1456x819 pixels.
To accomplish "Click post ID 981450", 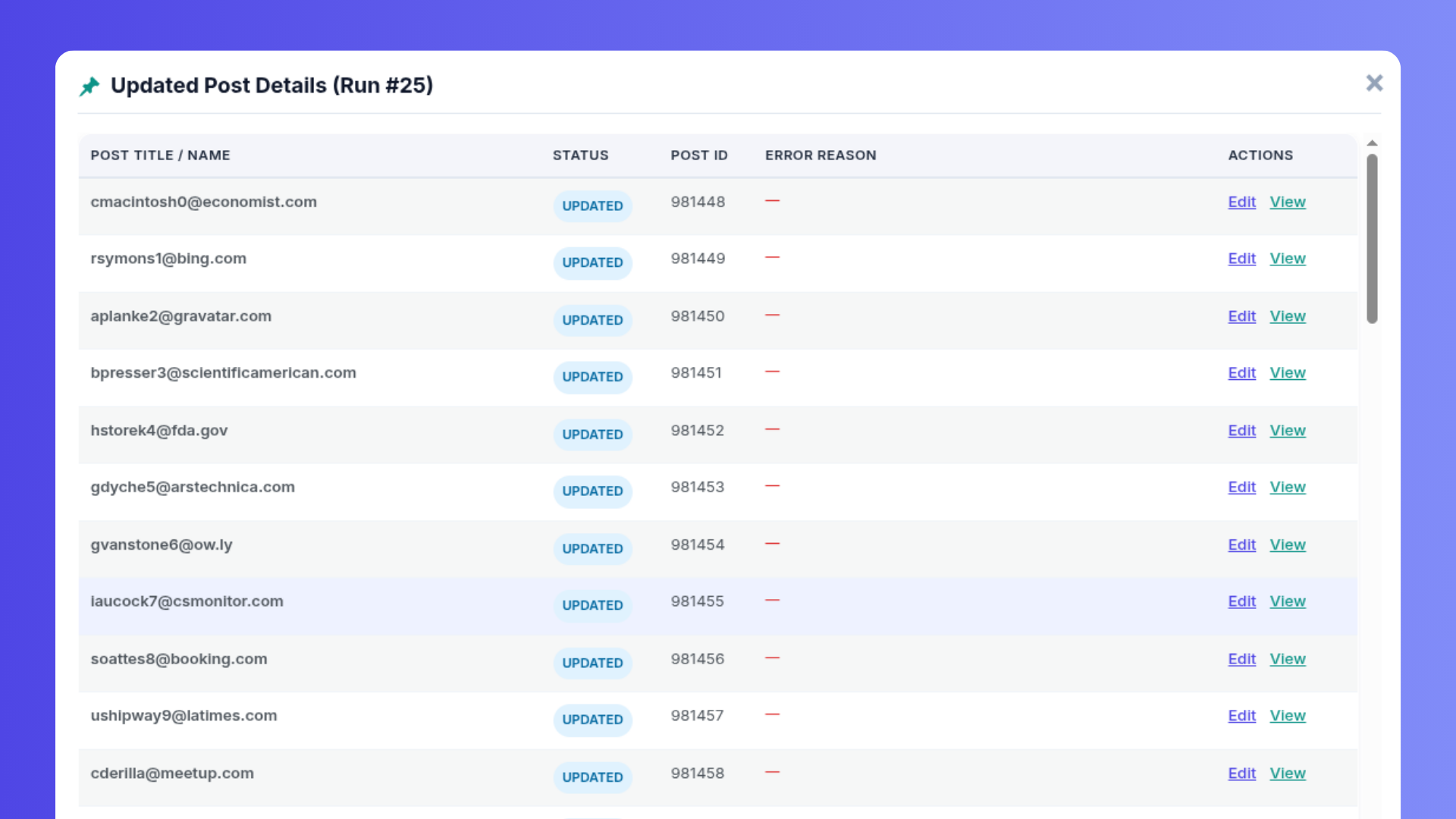I will pos(698,316).
